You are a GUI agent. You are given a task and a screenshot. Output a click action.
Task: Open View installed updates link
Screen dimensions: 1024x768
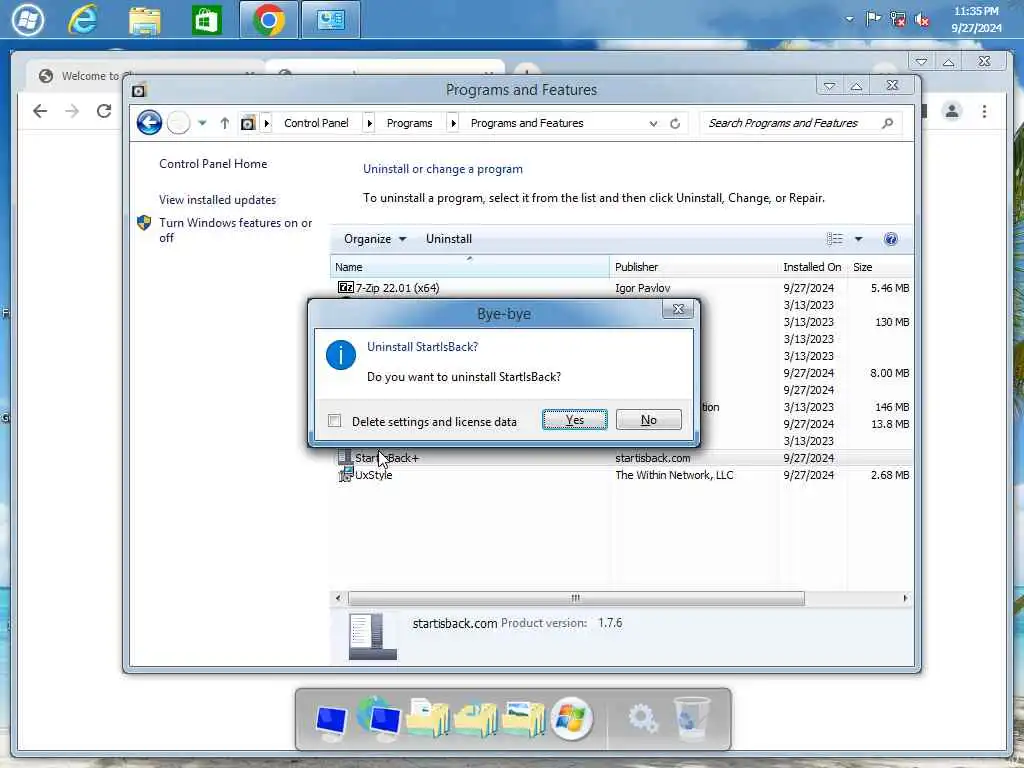point(217,200)
